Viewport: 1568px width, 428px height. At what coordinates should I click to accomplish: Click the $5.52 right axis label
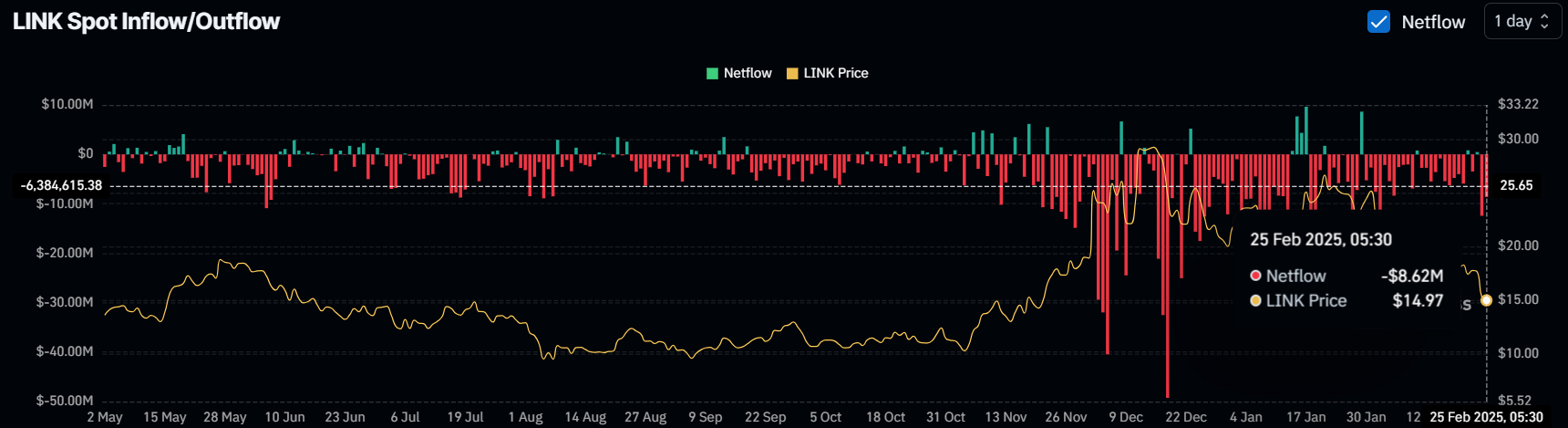(x=1515, y=401)
